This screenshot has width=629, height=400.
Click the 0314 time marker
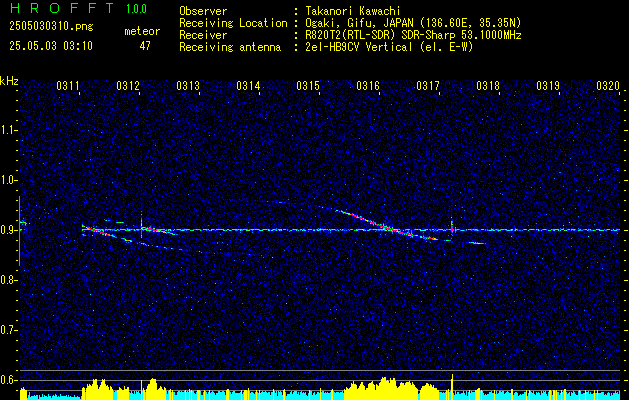tap(248, 85)
